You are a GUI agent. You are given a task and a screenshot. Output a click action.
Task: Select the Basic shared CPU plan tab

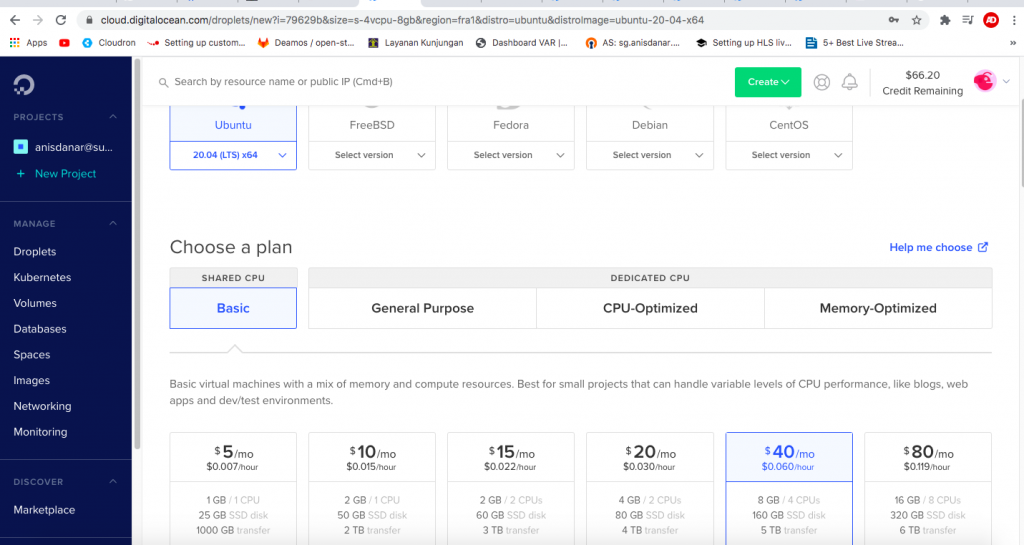tap(233, 308)
